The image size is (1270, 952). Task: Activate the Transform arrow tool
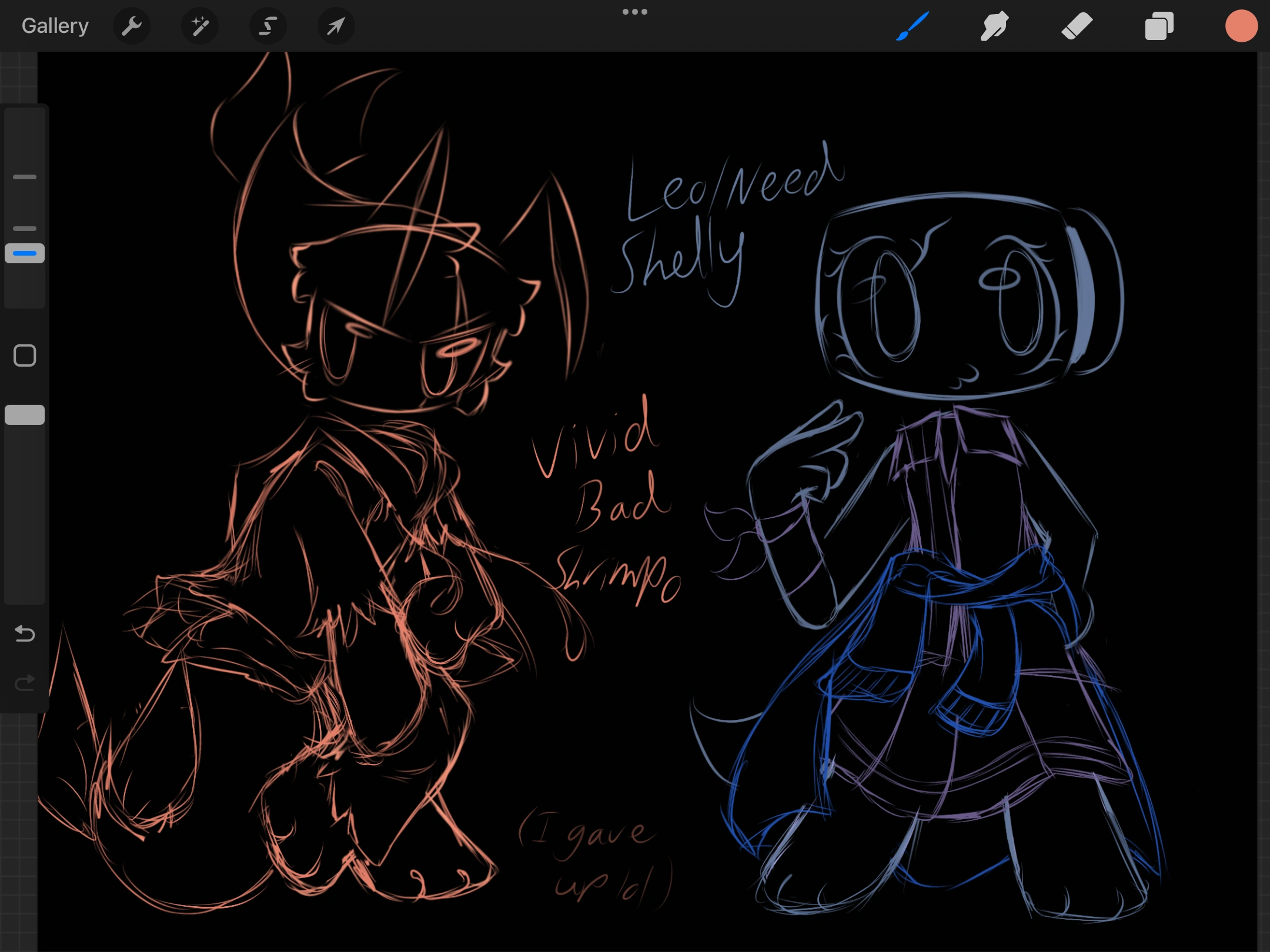(336, 26)
